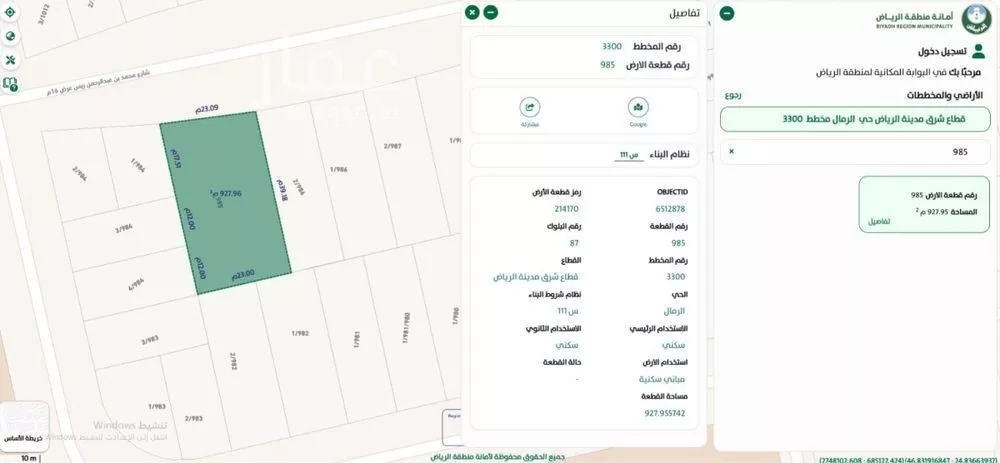
Task: Click the coordinates readout in status bar
Action: pyautogui.click(x=909, y=459)
